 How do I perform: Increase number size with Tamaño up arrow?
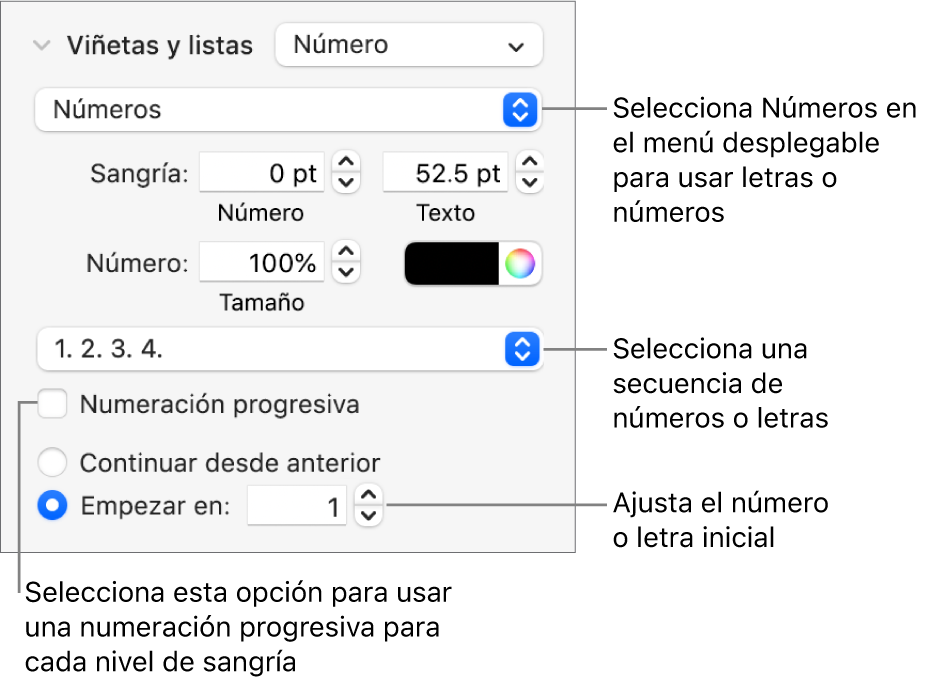[346, 253]
